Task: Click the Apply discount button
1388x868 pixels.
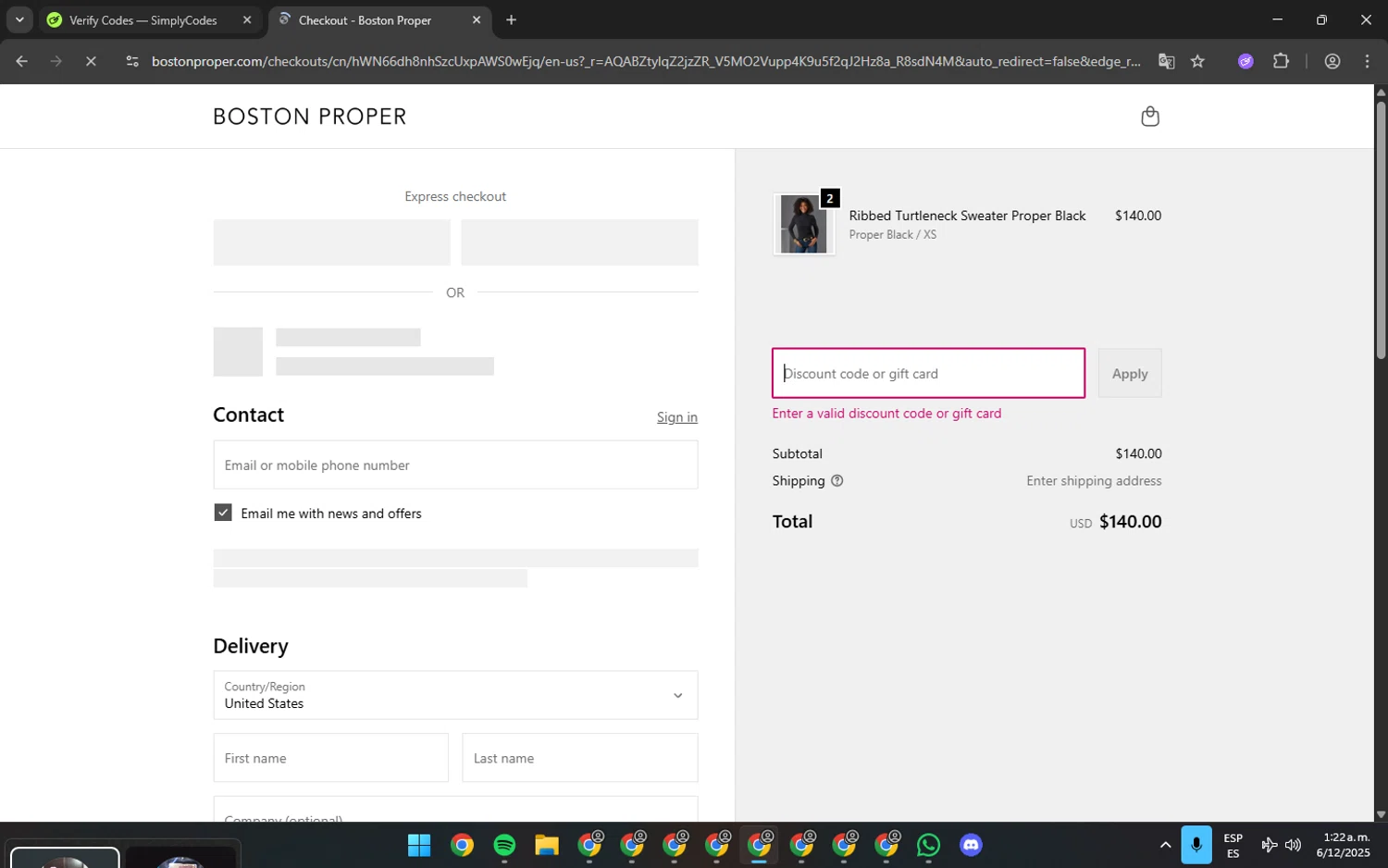Action: (x=1130, y=373)
